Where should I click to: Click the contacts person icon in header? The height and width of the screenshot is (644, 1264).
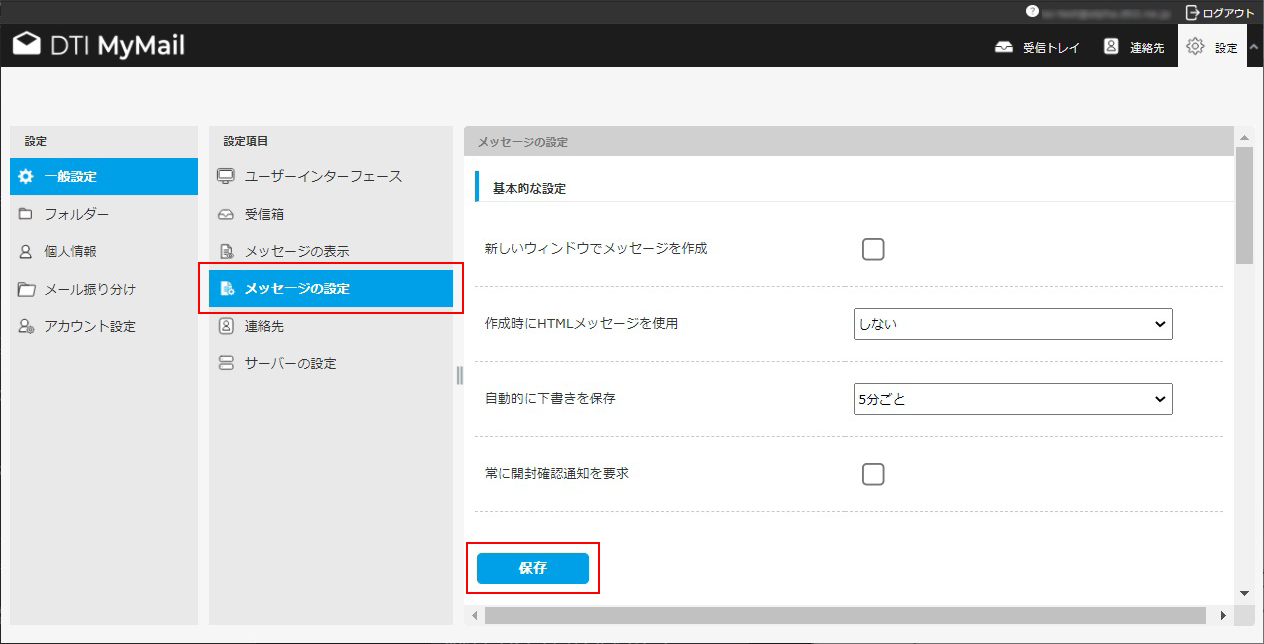1111,46
